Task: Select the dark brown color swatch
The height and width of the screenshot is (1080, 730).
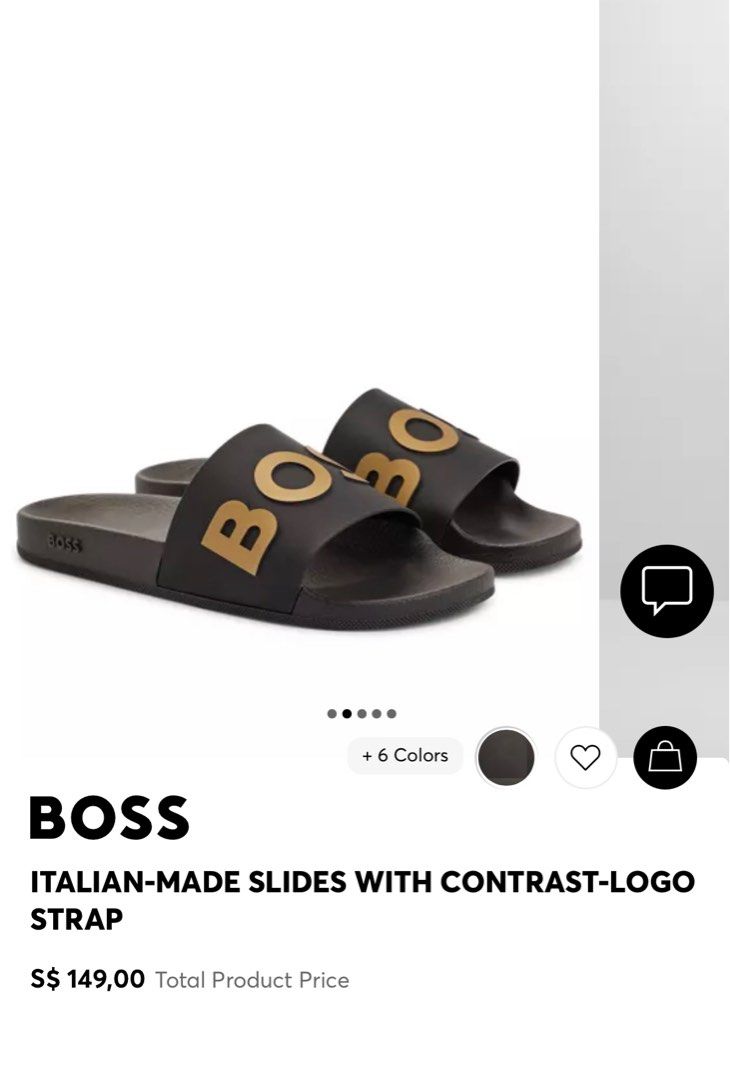Action: point(505,756)
